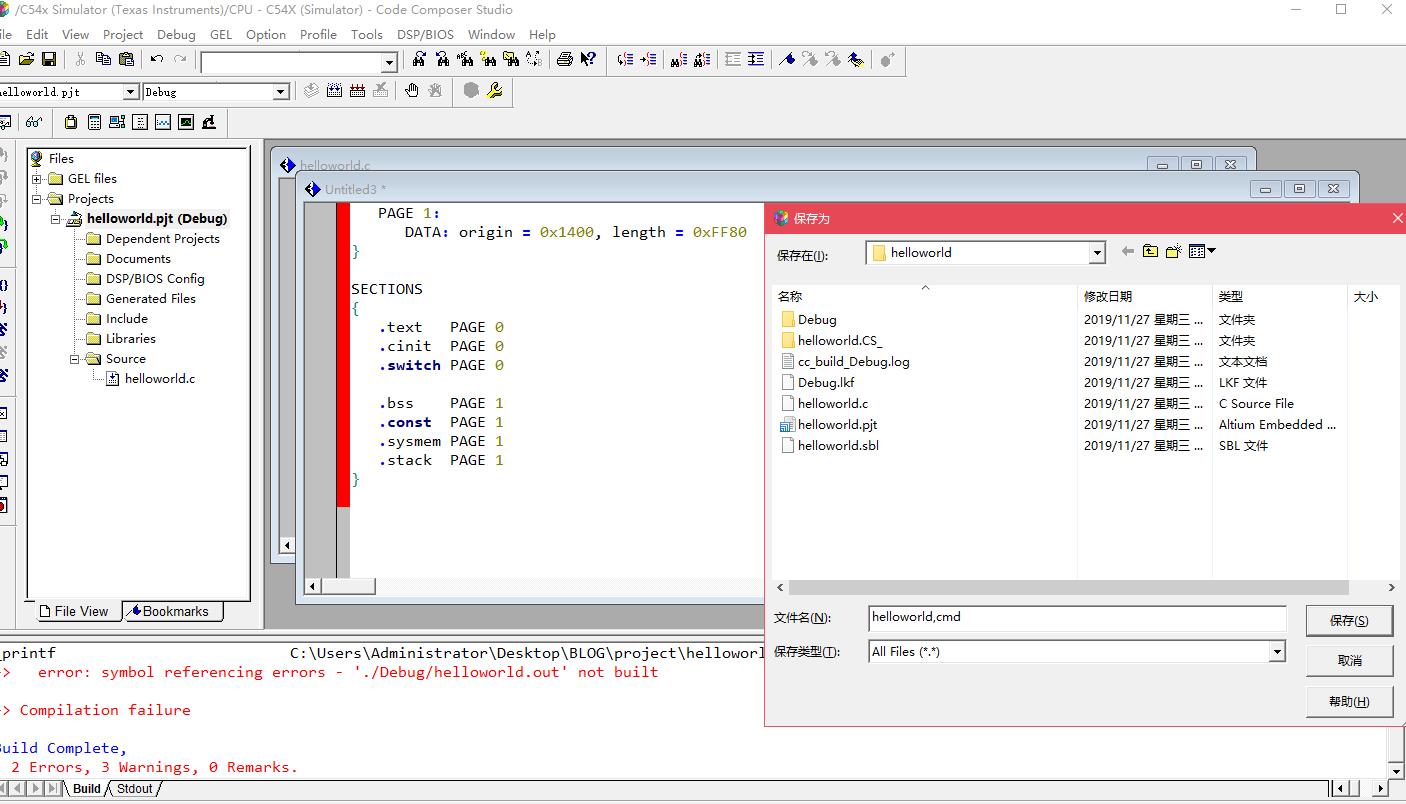This screenshot has height=804, width=1406.
Task: Switch to the Stdout output tab
Action: coord(134,788)
